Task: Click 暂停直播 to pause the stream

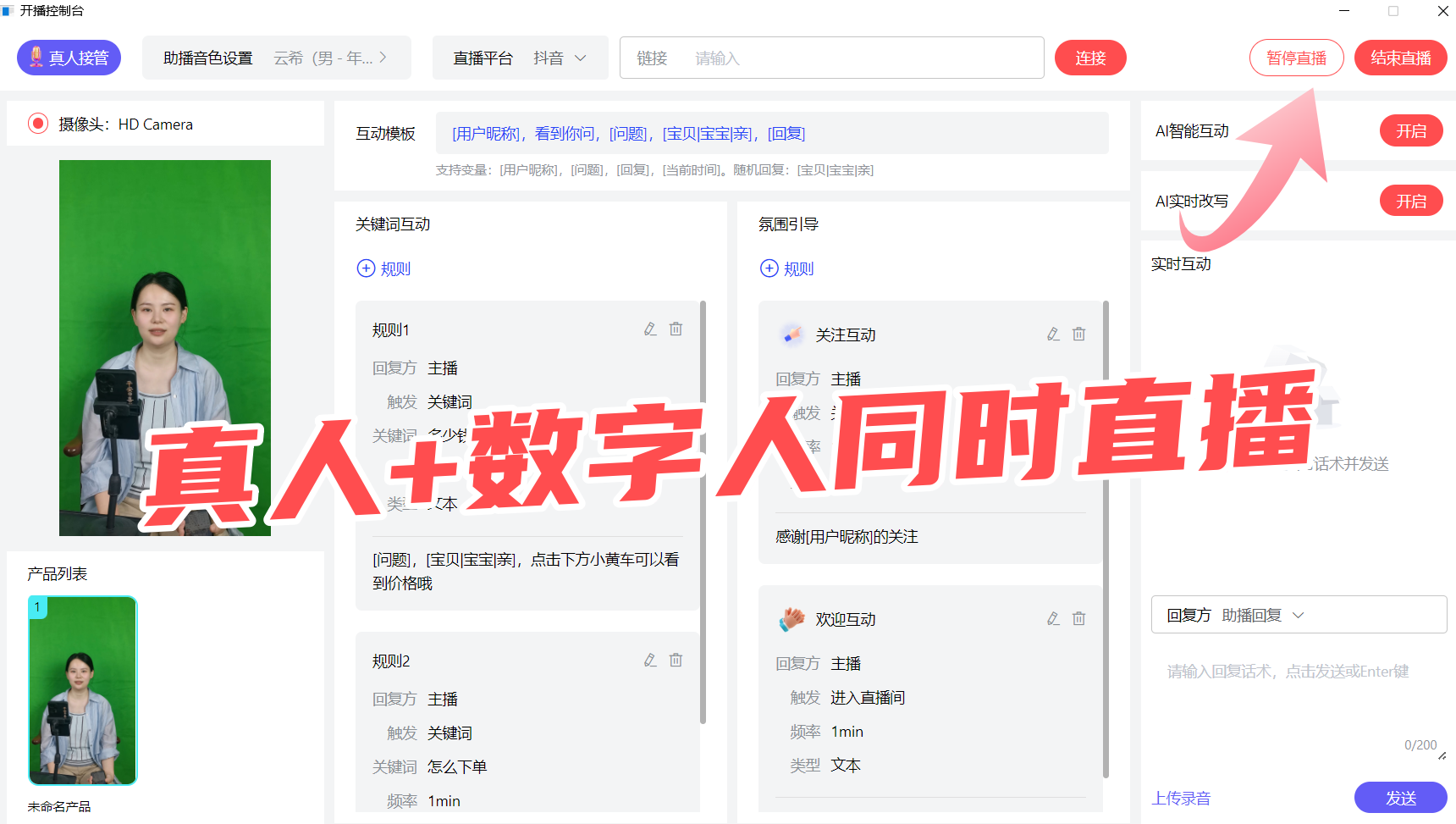Action: 1296,58
